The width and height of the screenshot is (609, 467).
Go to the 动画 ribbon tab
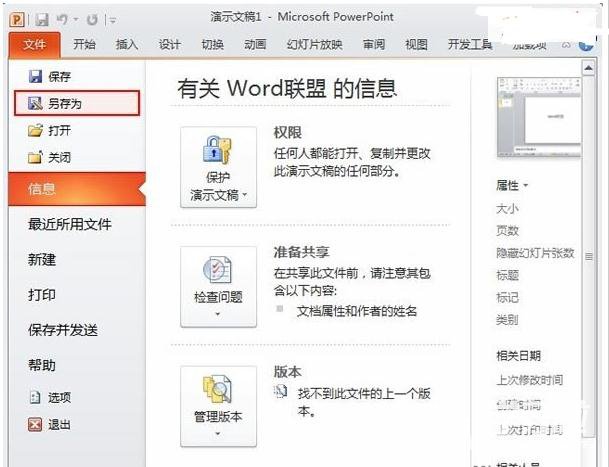(x=255, y=44)
